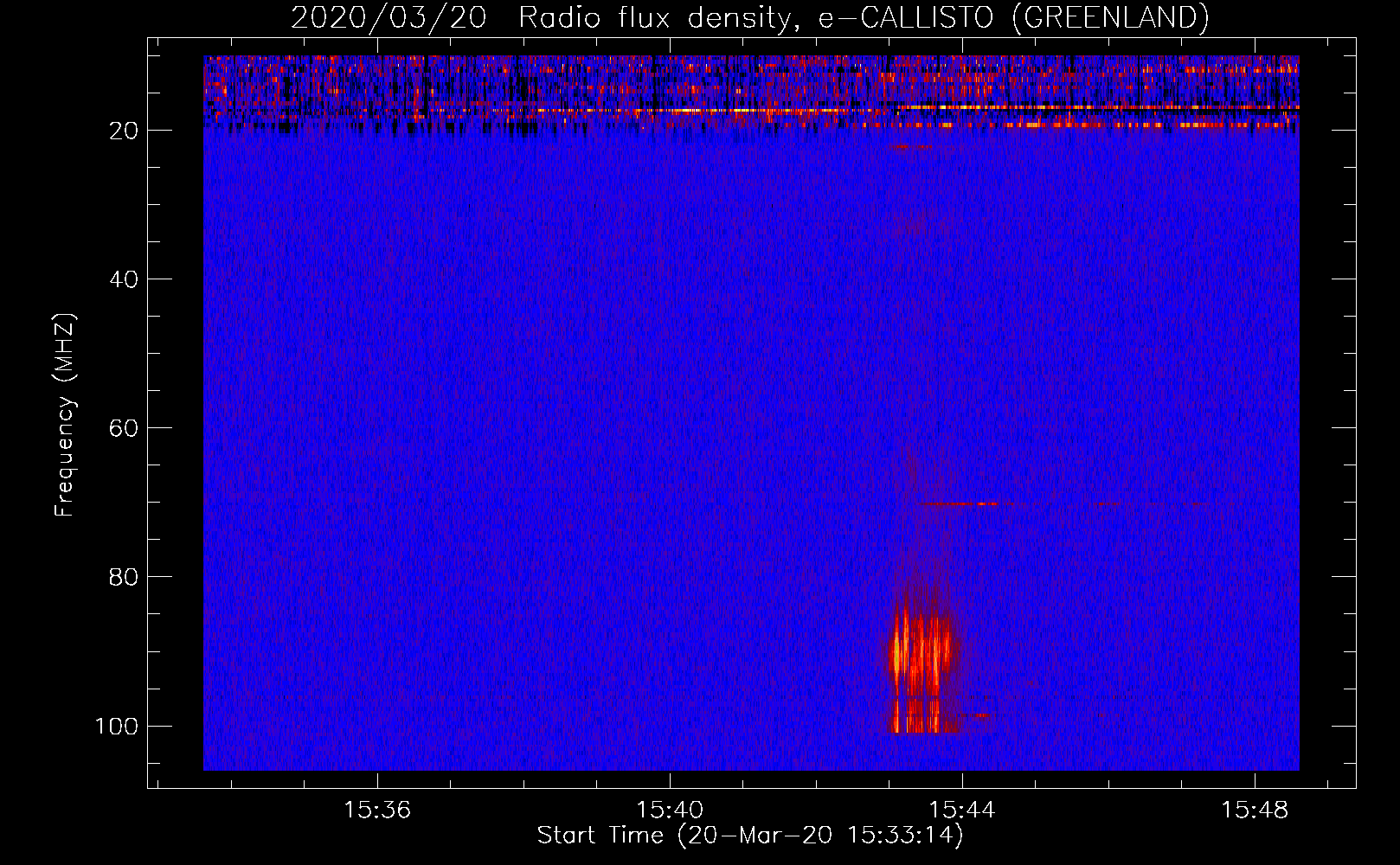1400x865 pixels.
Task: Click the 20 MHz frequency tick label
Action: 124,131
